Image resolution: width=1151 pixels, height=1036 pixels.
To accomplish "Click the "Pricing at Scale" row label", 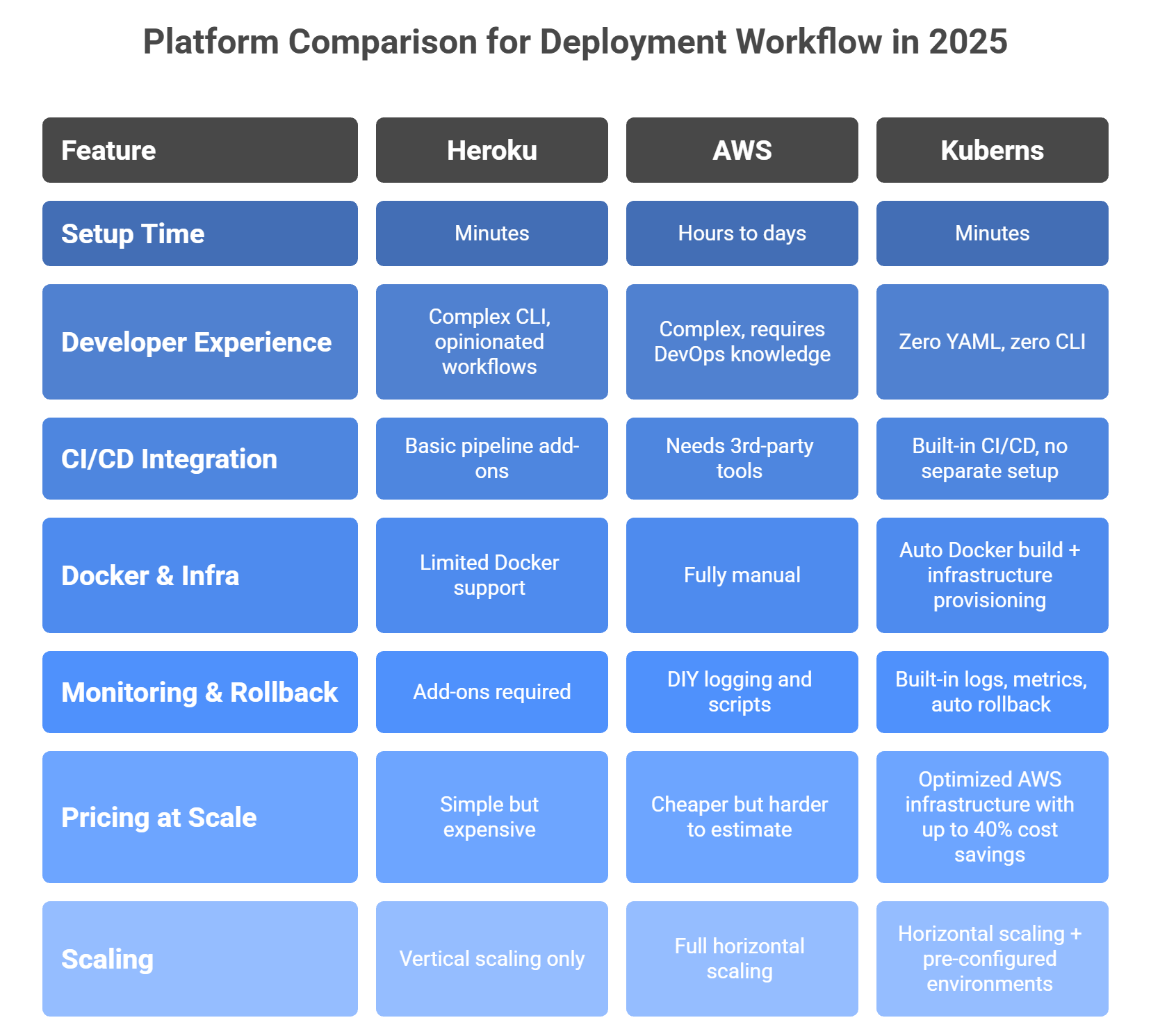I will click(200, 817).
